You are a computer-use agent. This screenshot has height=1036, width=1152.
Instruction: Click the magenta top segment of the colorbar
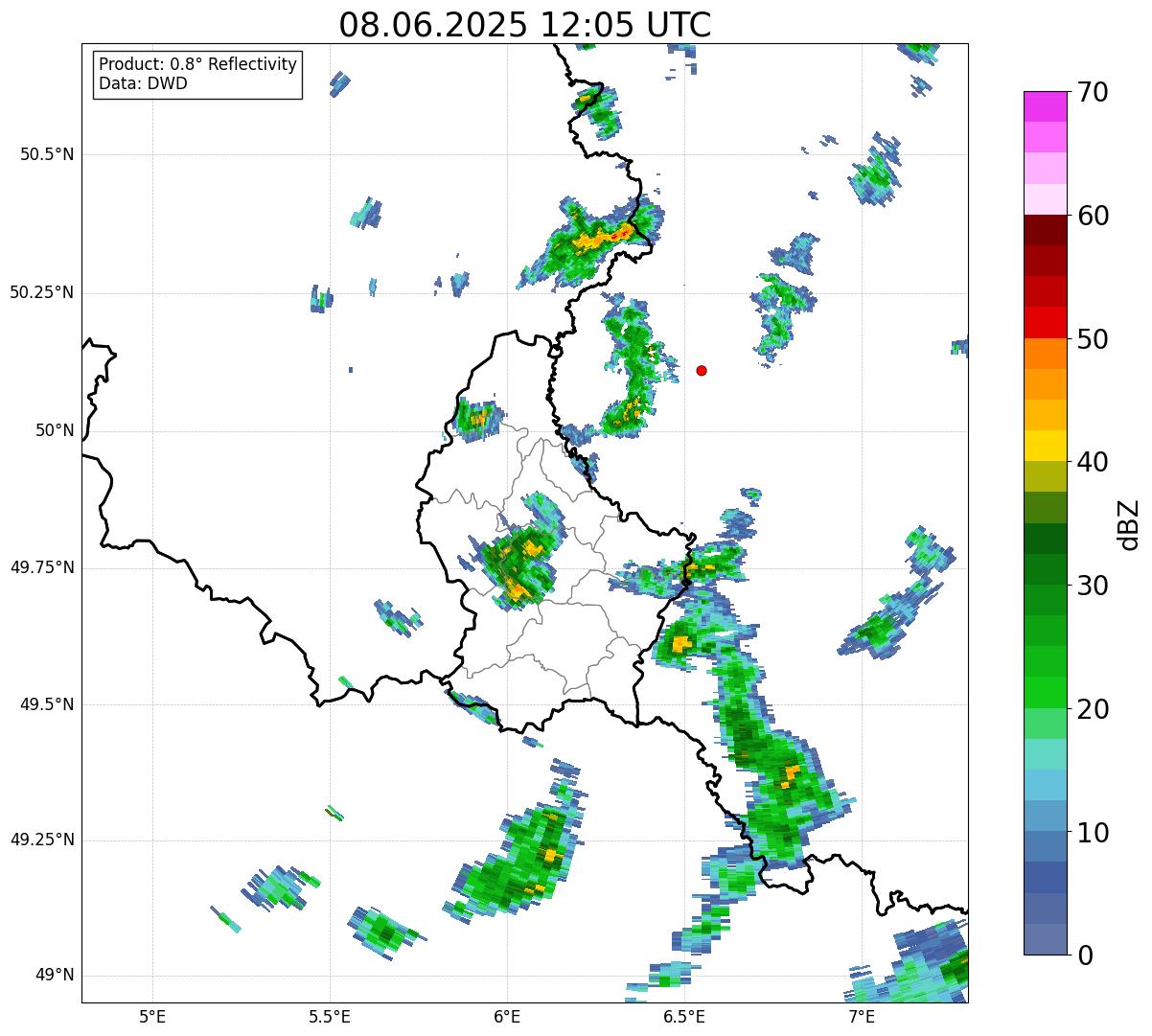pos(1045,106)
